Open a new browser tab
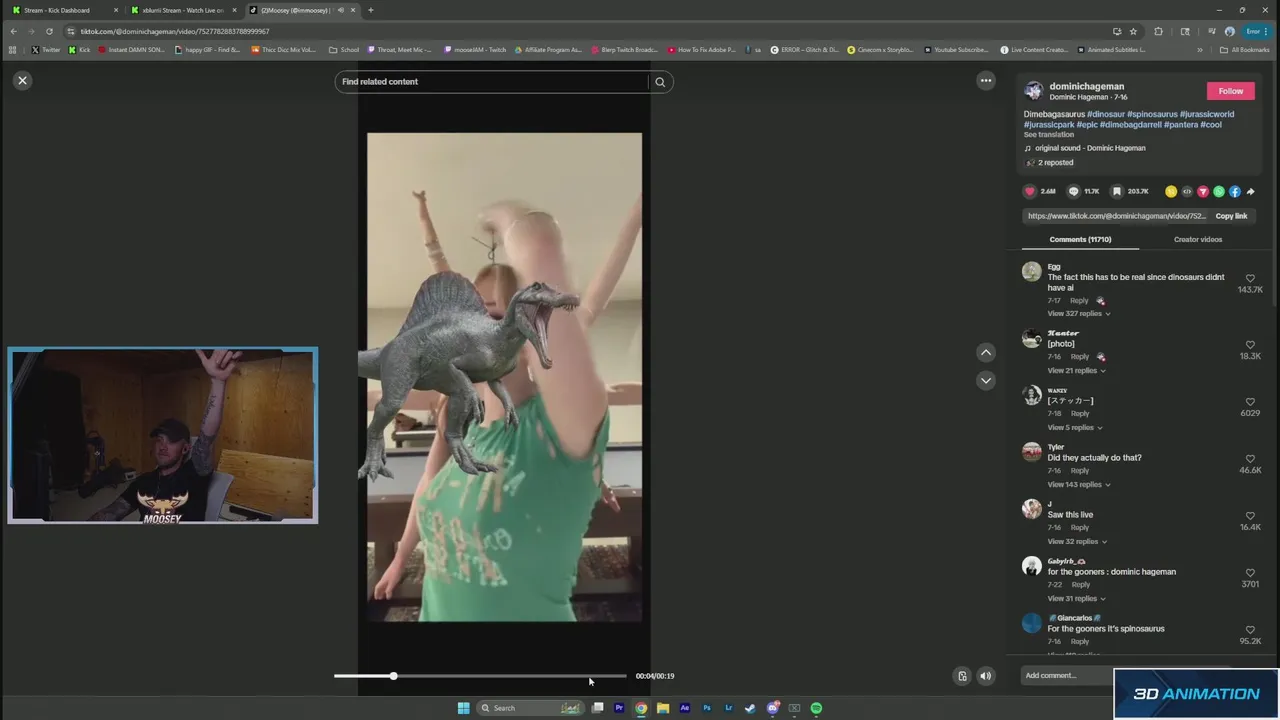 [x=370, y=10]
